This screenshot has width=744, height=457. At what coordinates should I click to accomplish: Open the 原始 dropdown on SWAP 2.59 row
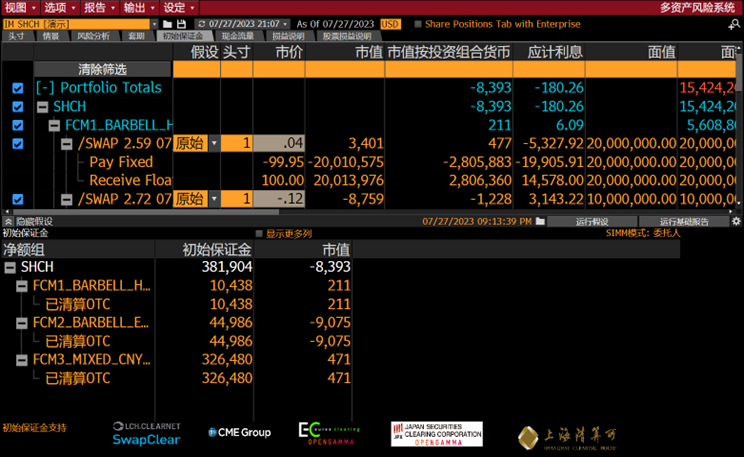[x=212, y=144]
